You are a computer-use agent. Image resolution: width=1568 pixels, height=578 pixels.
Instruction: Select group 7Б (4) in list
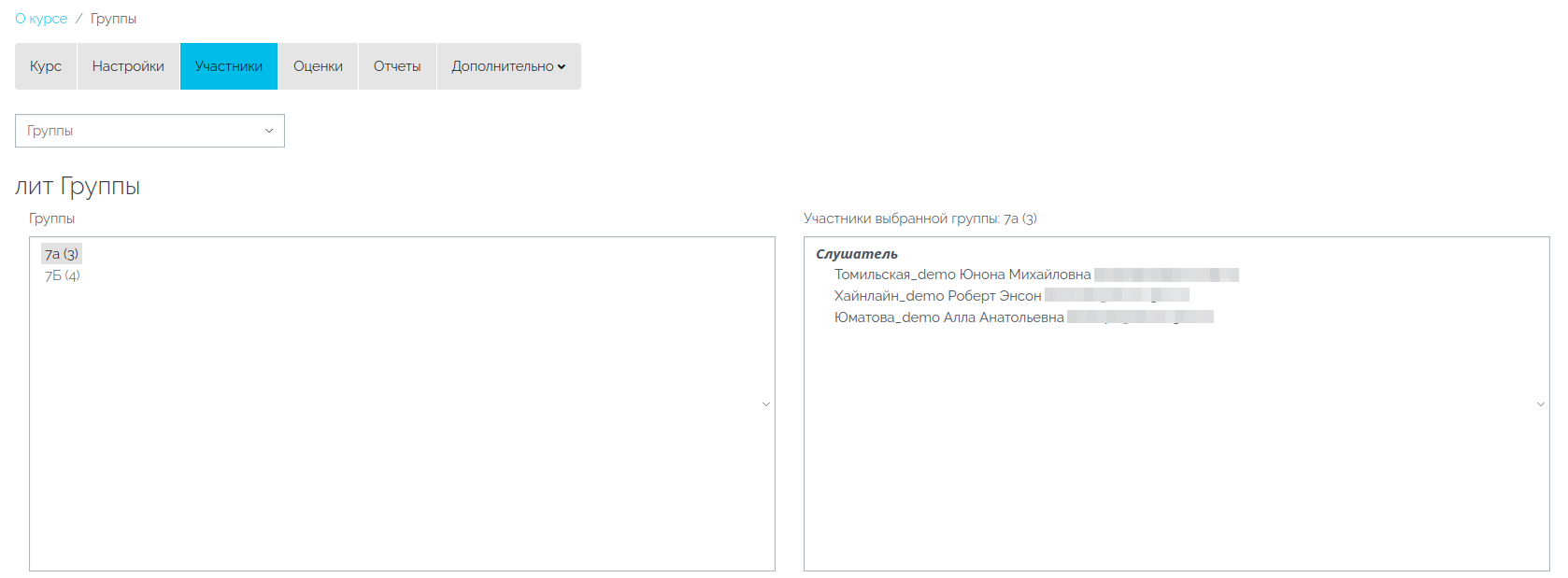(63, 275)
